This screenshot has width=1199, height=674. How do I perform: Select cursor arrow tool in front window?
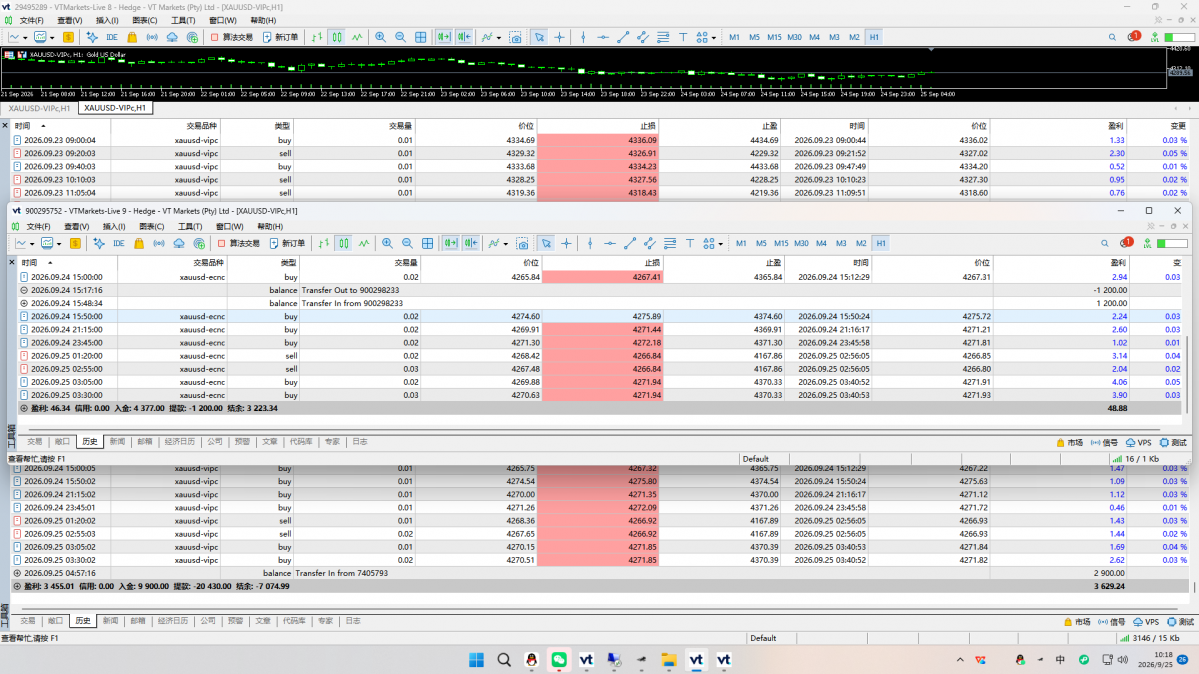546,243
